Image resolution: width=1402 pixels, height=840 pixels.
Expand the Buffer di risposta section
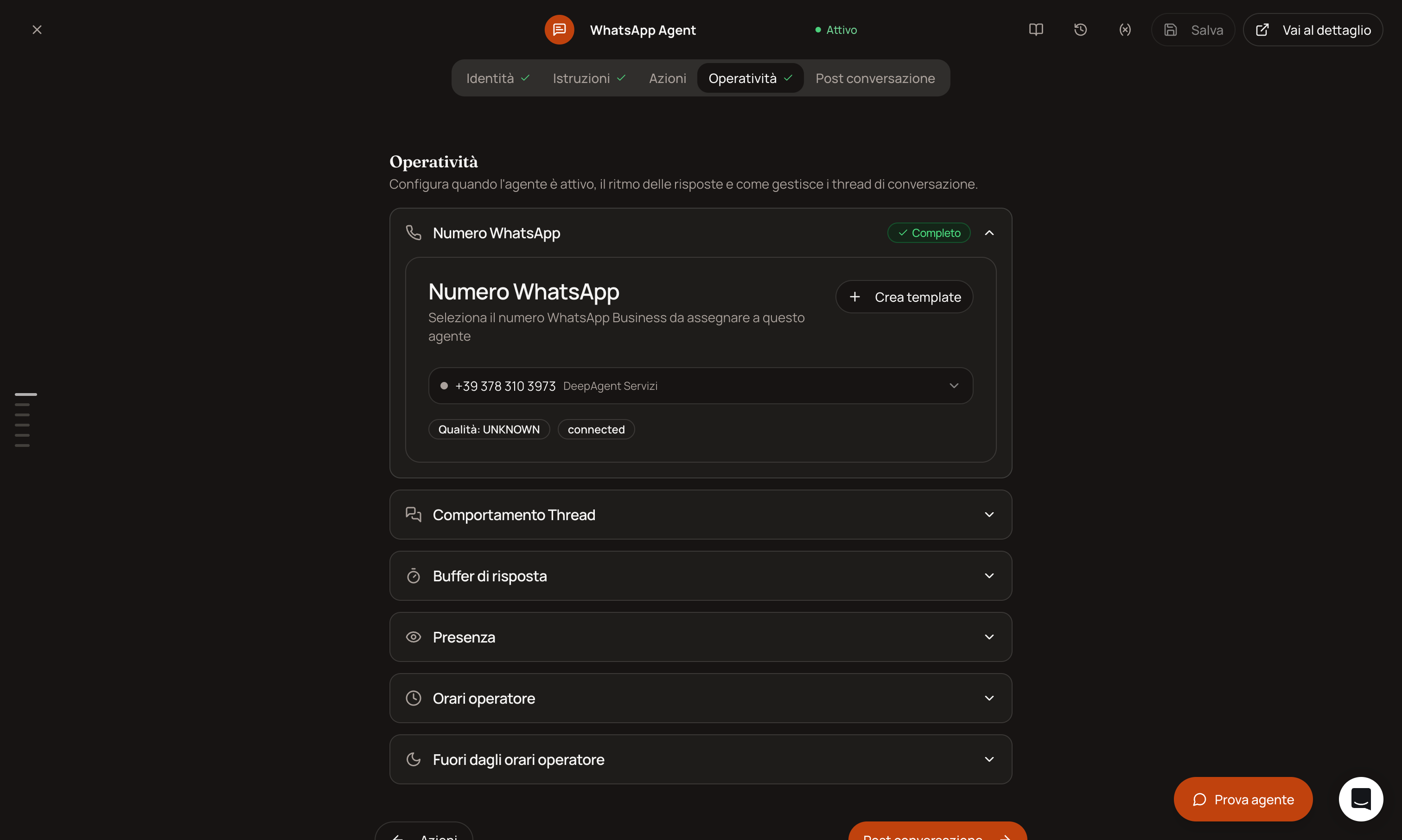(x=701, y=576)
